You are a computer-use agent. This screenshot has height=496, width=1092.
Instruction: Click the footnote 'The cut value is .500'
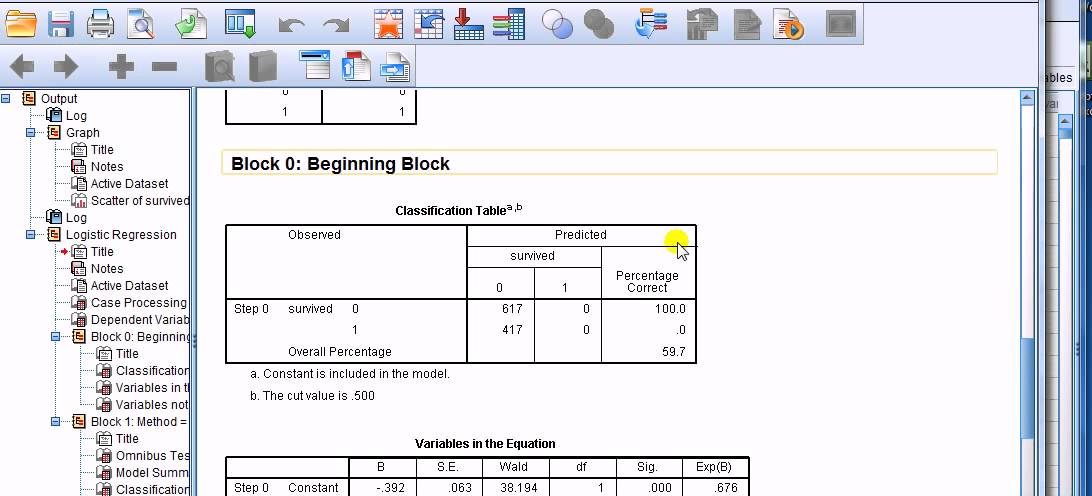[312, 396]
